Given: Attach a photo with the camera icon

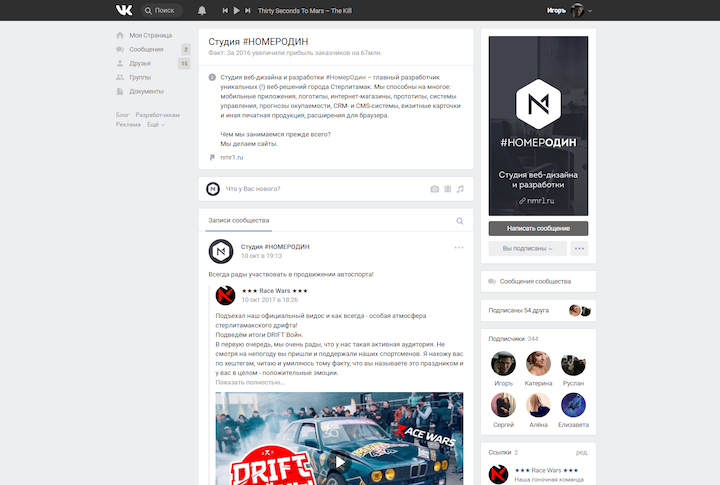Looking at the screenshot, I should 434,189.
